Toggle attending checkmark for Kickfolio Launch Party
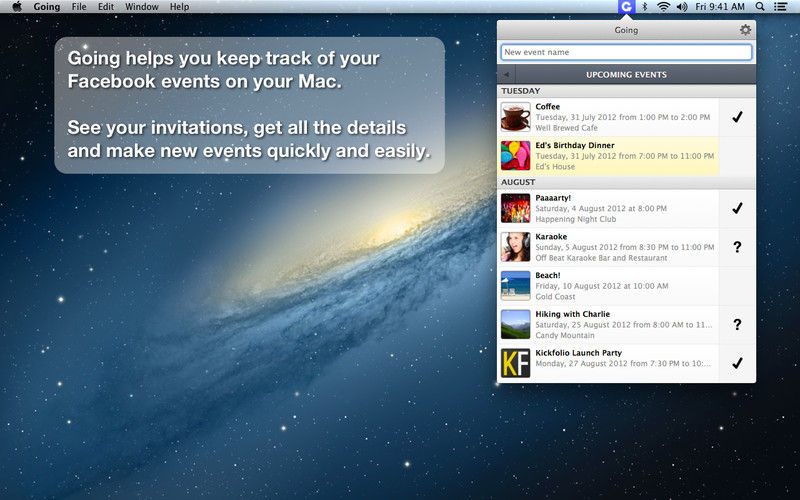This screenshot has height=500, width=800. click(737, 363)
